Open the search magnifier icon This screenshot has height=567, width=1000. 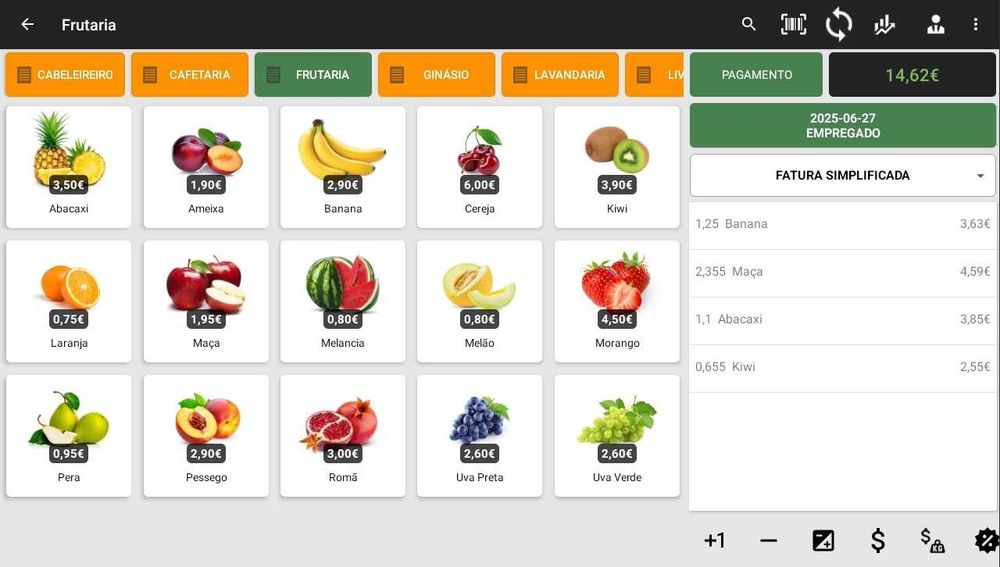click(749, 24)
